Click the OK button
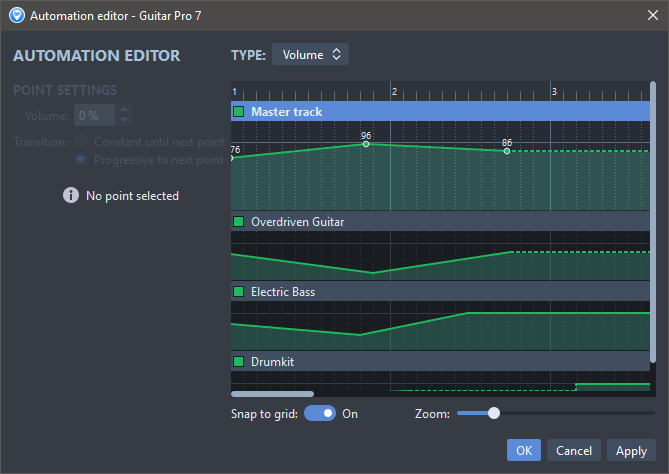This screenshot has height=474, width=669. [x=524, y=450]
